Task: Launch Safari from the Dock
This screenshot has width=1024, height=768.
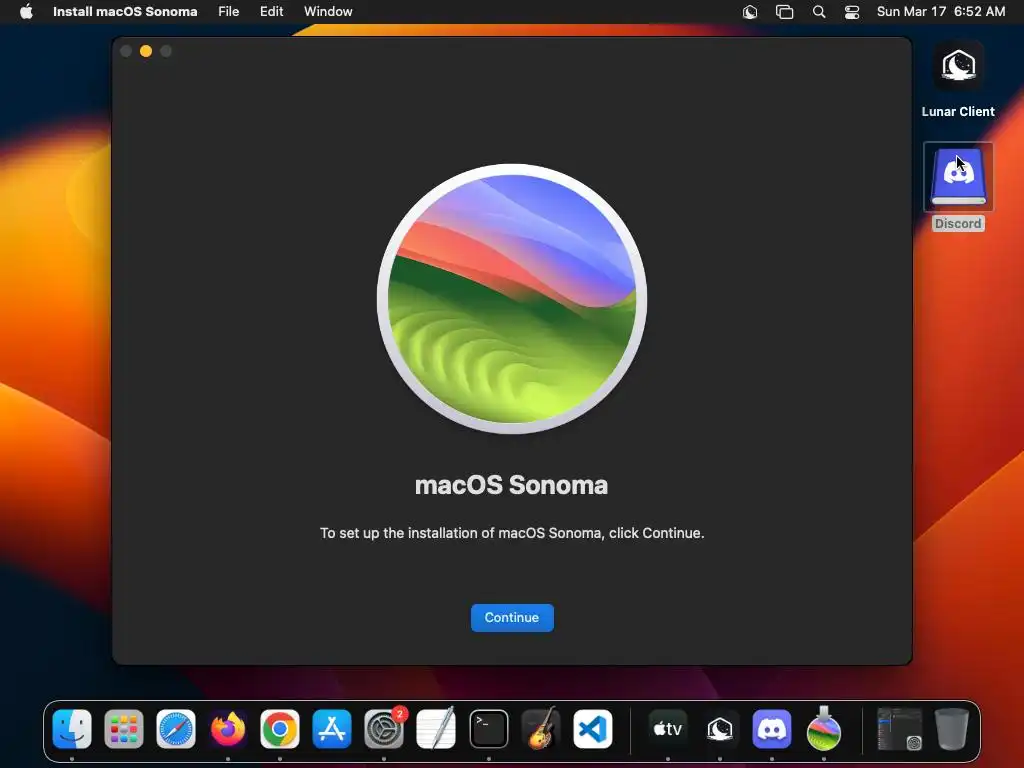Action: click(x=176, y=729)
